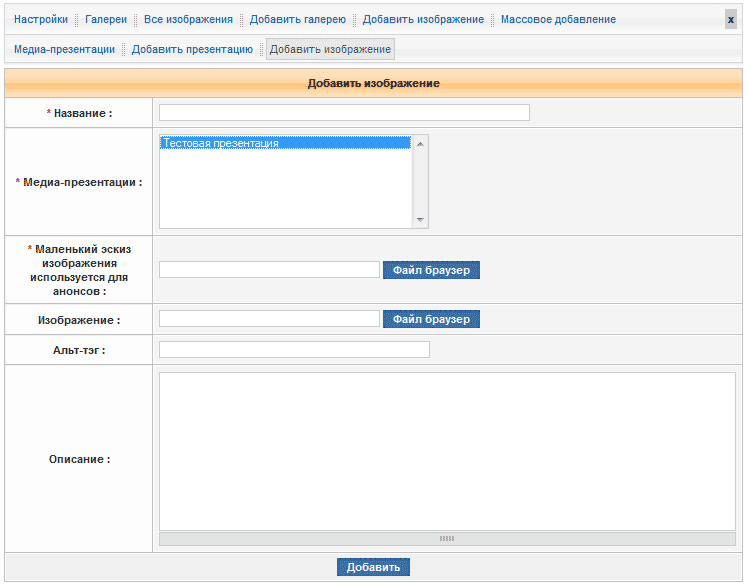Go to the Галереи tab
This screenshot has height=587, width=747.
[106, 19]
